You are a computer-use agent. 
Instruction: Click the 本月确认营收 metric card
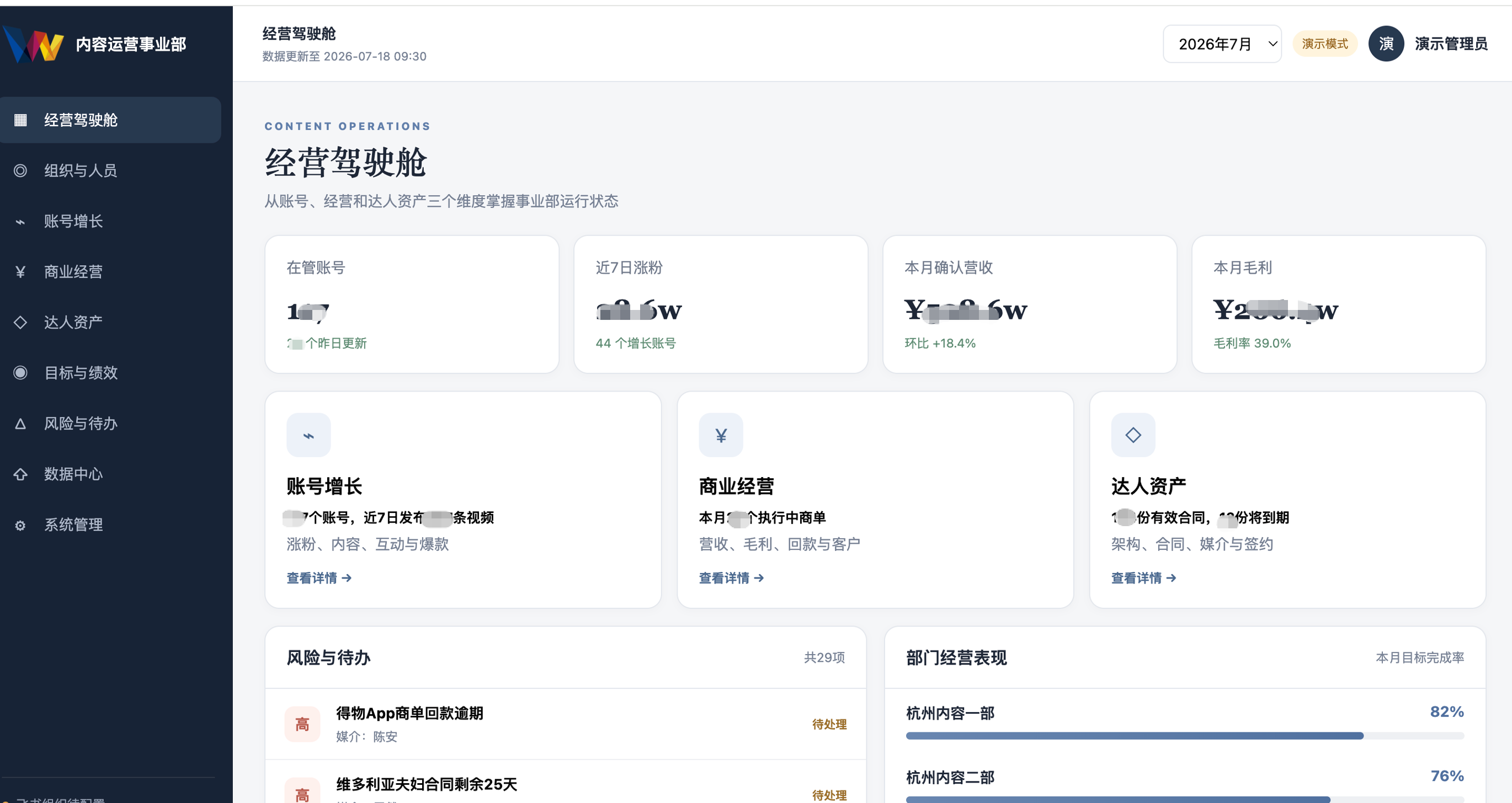click(x=1030, y=304)
